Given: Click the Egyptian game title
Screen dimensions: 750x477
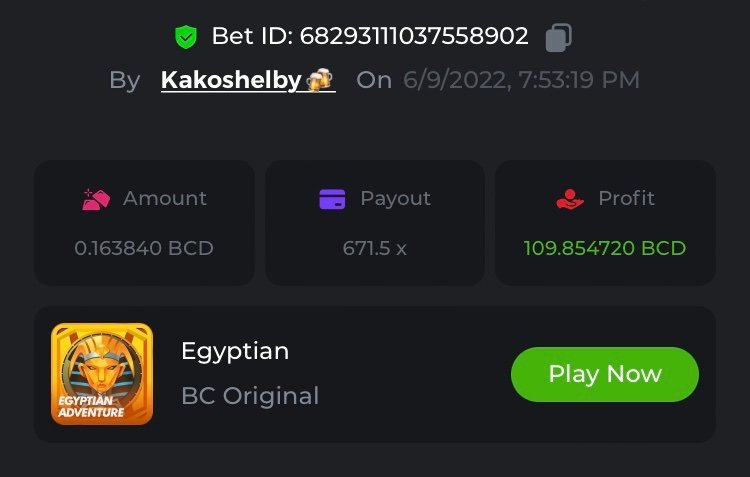Looking at the screenshot, I should [235, 351].
